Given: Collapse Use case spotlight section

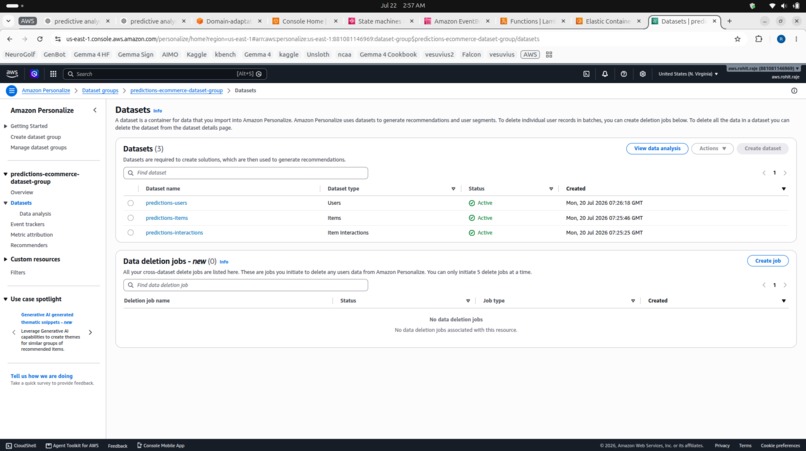Looking at the screenshot, I should 6,299.
